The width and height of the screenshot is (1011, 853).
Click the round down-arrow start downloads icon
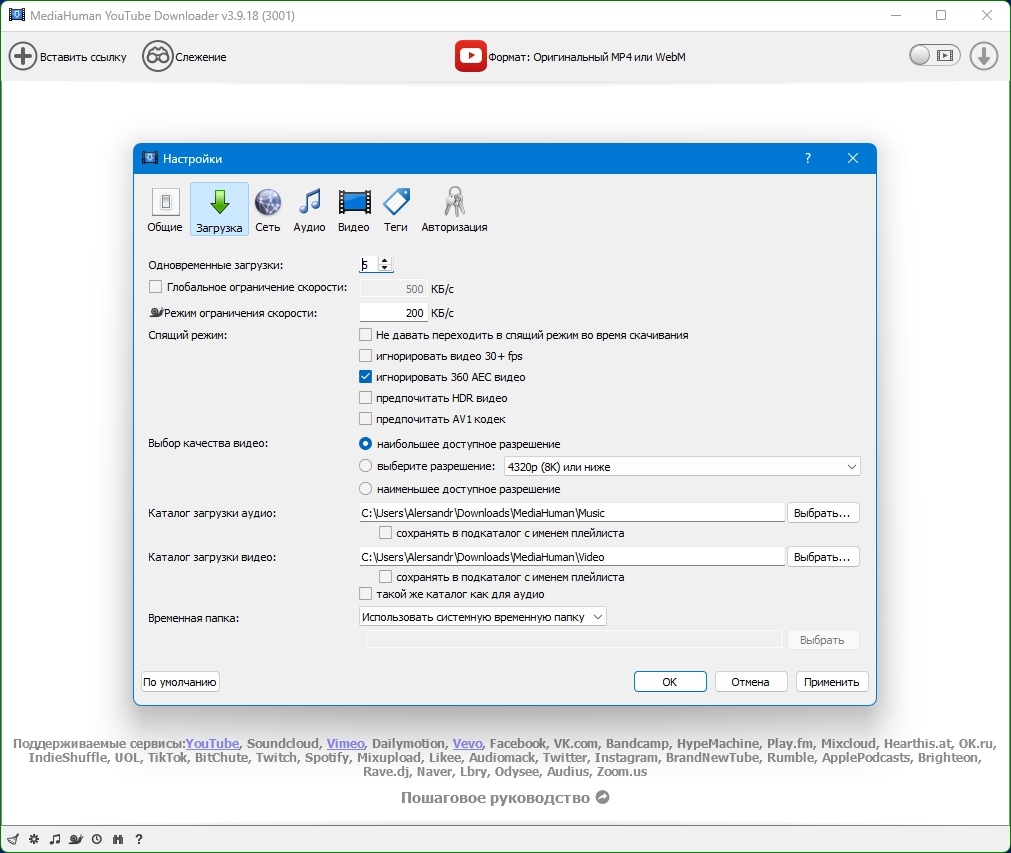(x=983, y=56)
